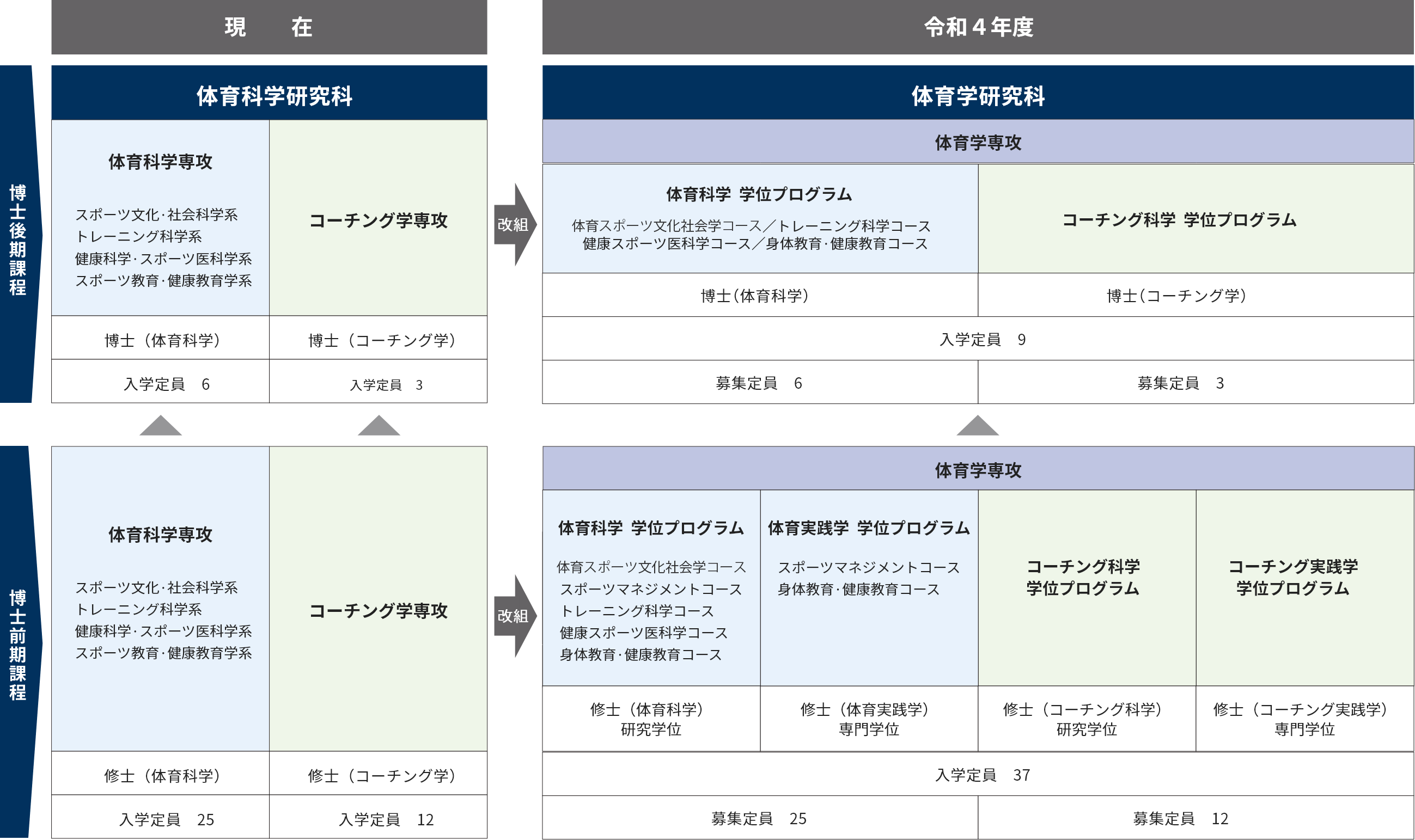1415x840 pixels.
Task: Click the upward triangle below 入学定員 3
Action: pyautogui.click(x=379, y=426)
